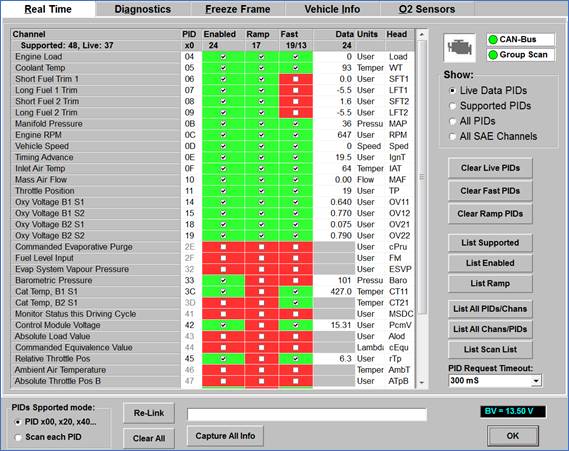Switch to the Diagnostics tab

[x=143, y=9]
